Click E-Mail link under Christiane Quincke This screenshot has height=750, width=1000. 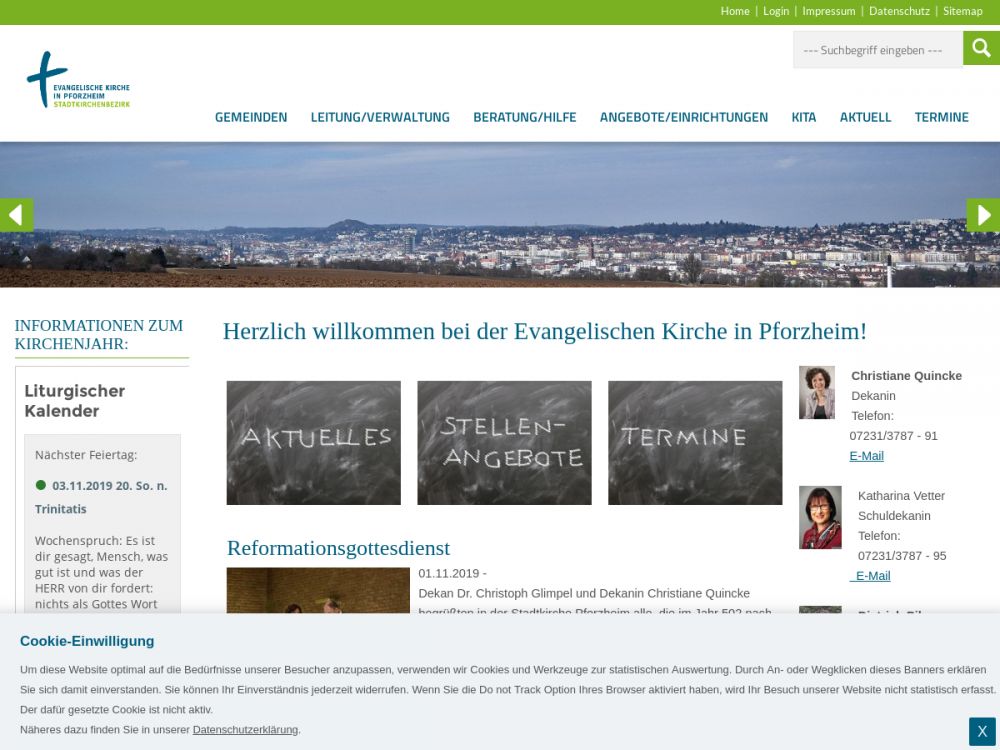(866, 456)
